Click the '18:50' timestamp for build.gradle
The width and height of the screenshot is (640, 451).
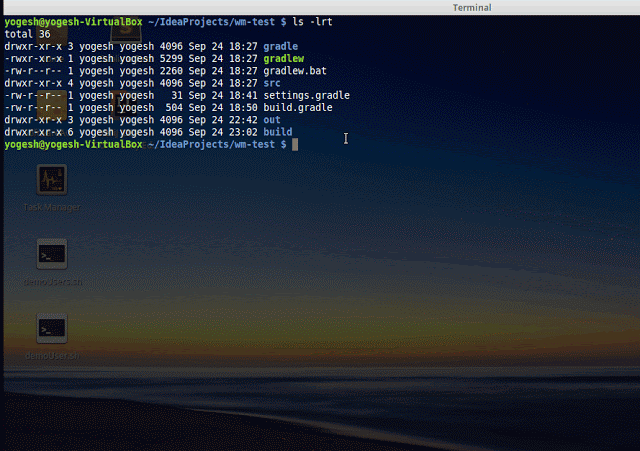click(x=243, y=107)
